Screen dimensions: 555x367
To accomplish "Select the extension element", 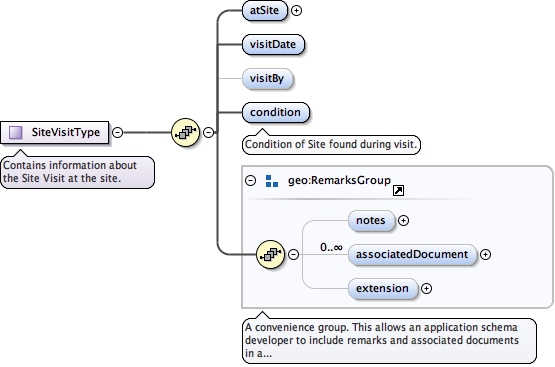I will (383, 288).
